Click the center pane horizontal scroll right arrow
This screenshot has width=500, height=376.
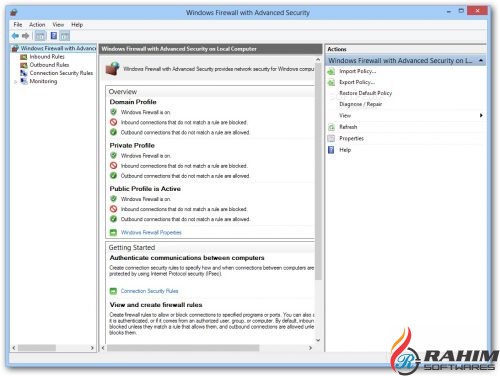[310, 348]
